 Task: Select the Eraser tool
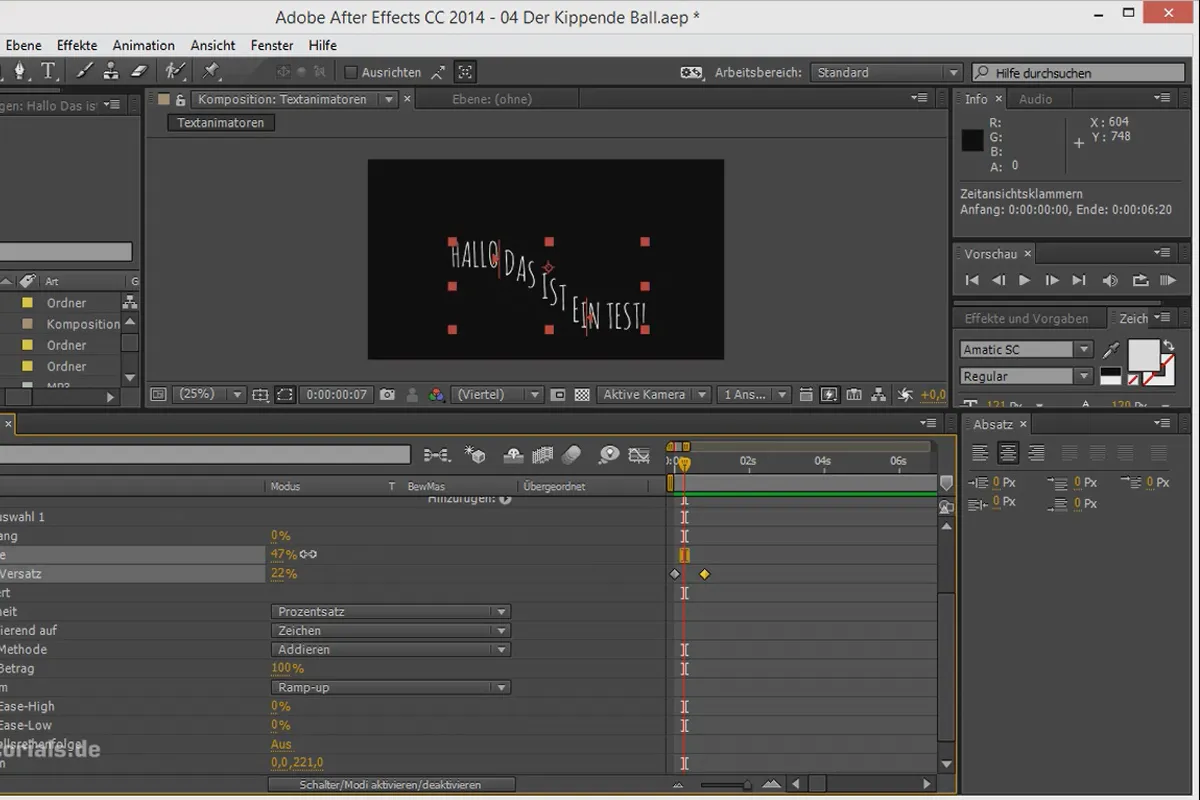139,70
